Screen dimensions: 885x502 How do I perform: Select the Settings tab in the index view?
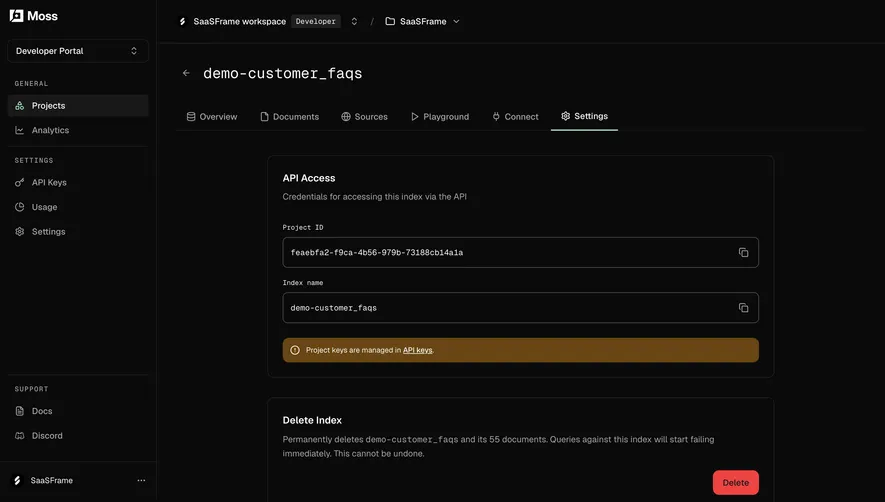tap(584, 116)
